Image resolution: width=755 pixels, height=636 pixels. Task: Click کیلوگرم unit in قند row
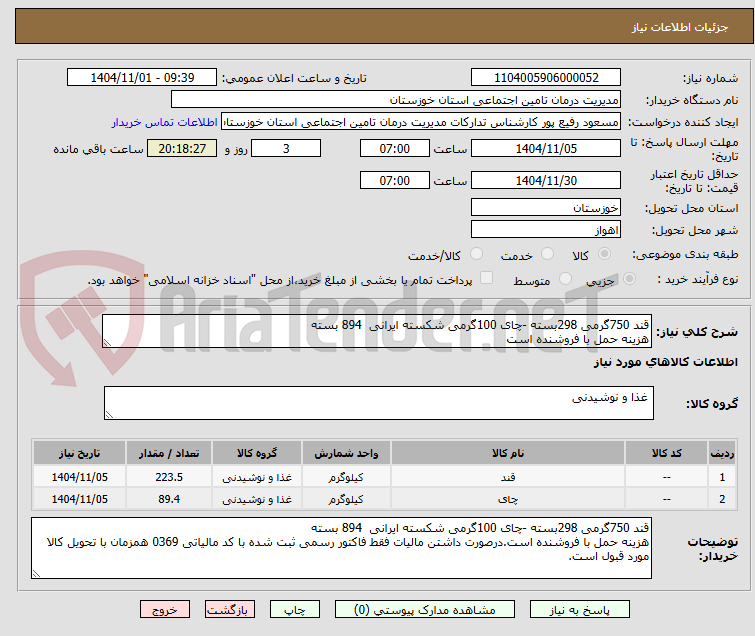click(x=346, y=477)
